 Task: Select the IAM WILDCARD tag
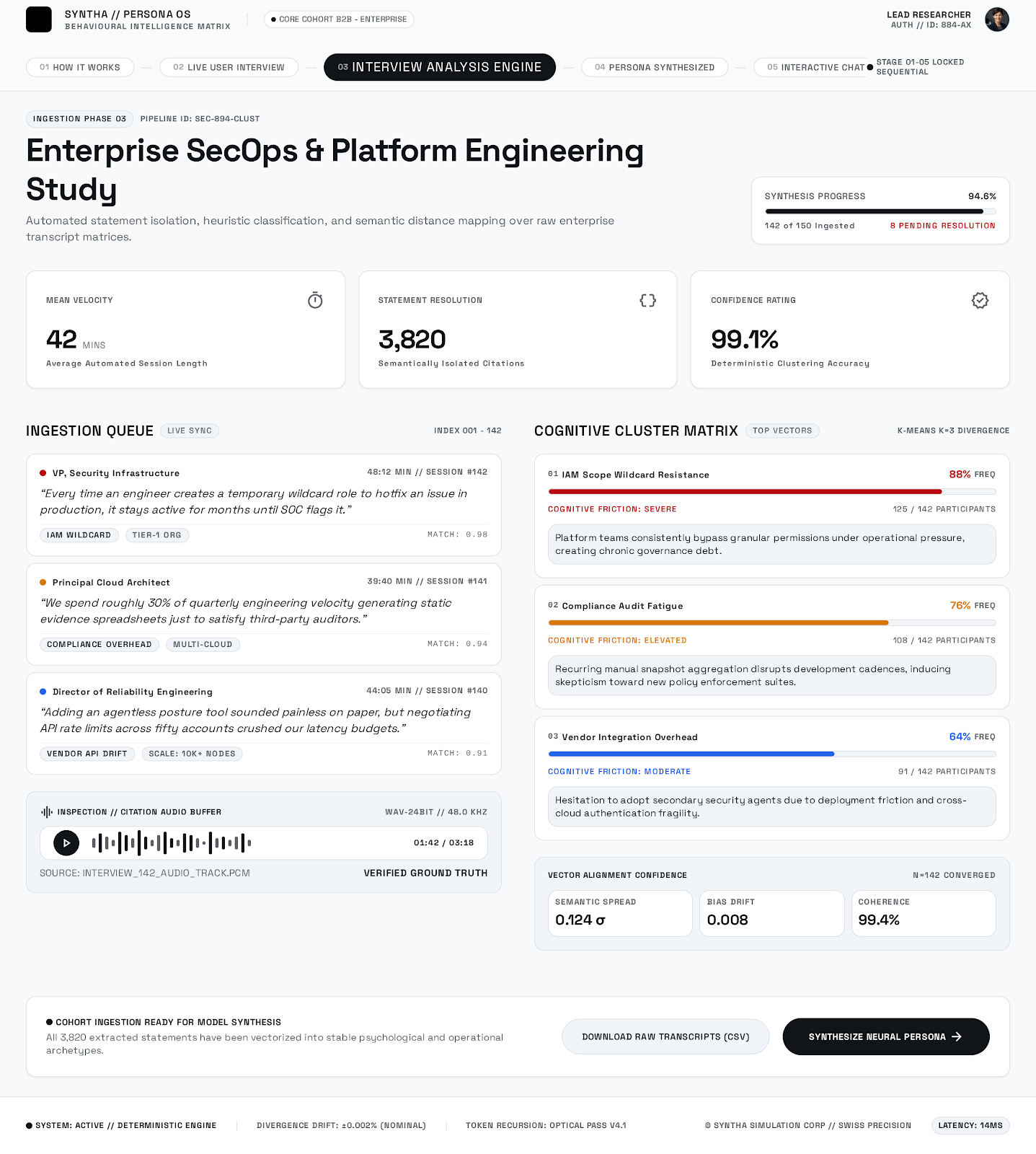coord(79,535)
